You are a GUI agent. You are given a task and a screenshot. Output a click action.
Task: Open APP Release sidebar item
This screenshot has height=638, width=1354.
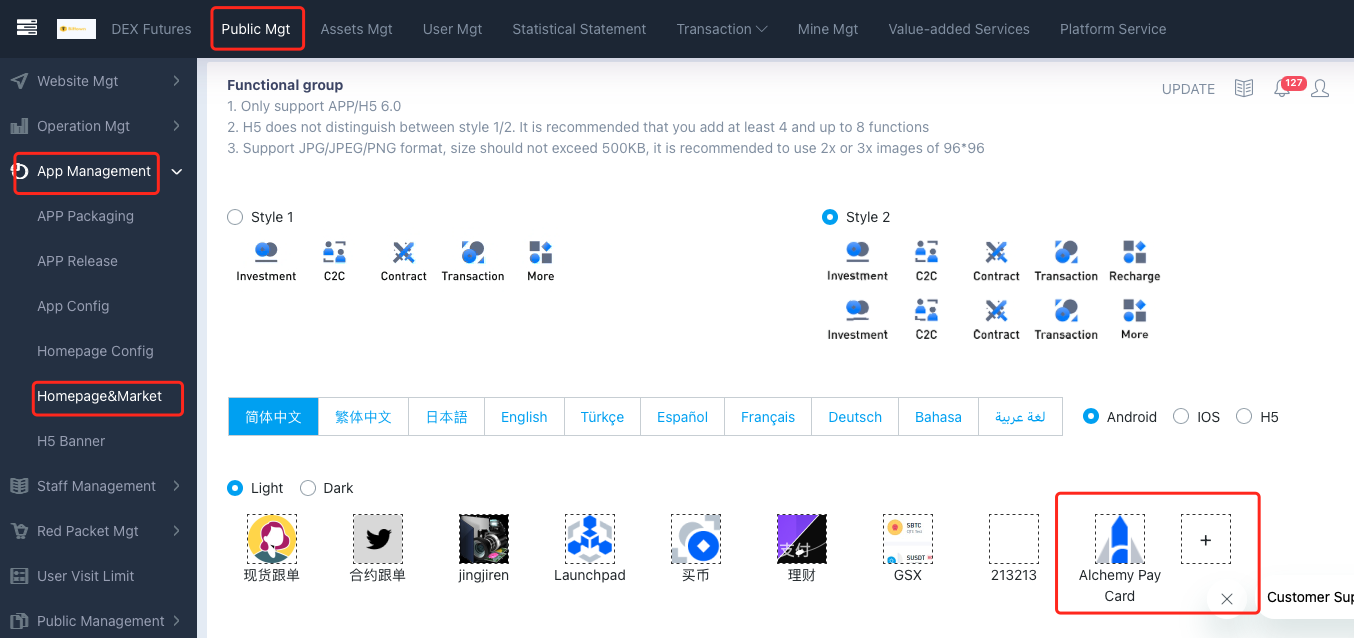pyautogui.click(x=77, y=261)
